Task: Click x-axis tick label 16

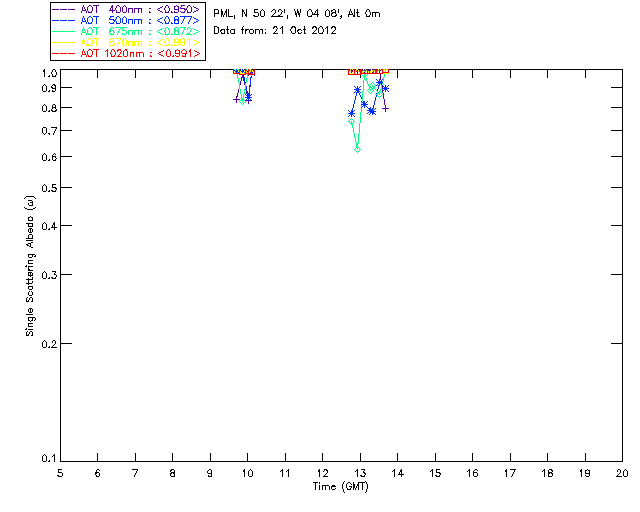Action: point(472,473)
